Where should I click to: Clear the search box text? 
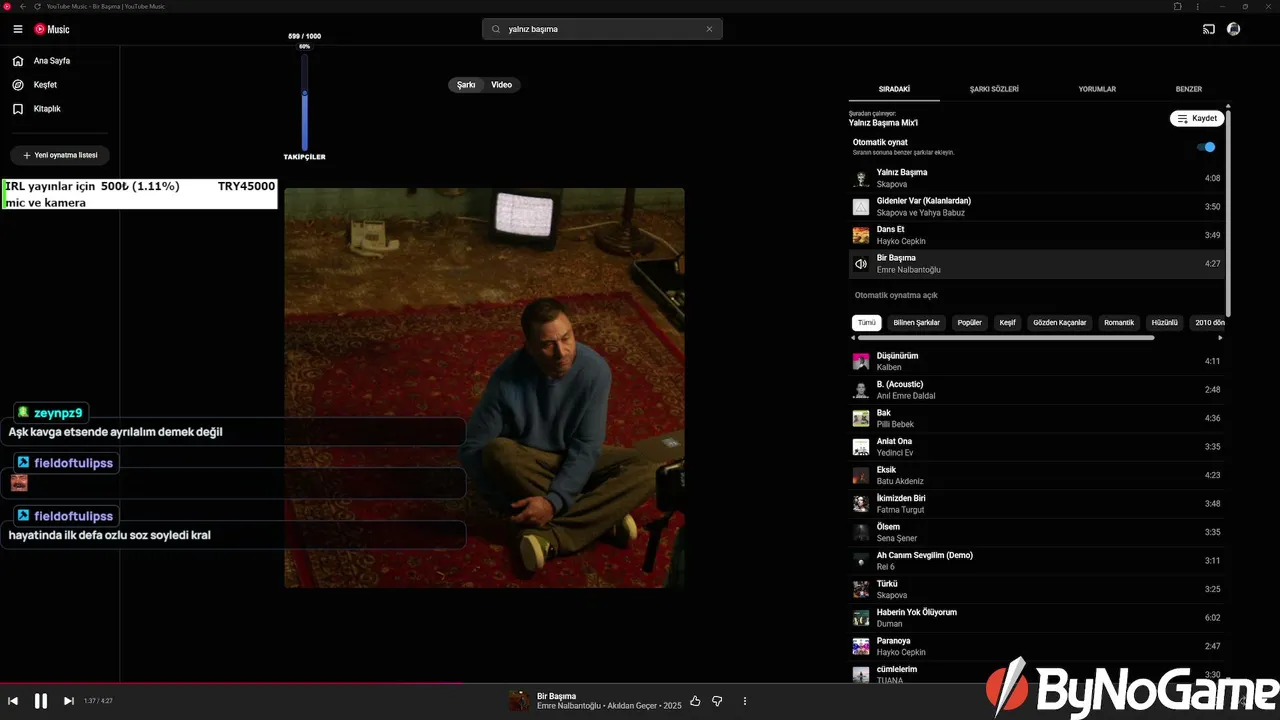709,29
